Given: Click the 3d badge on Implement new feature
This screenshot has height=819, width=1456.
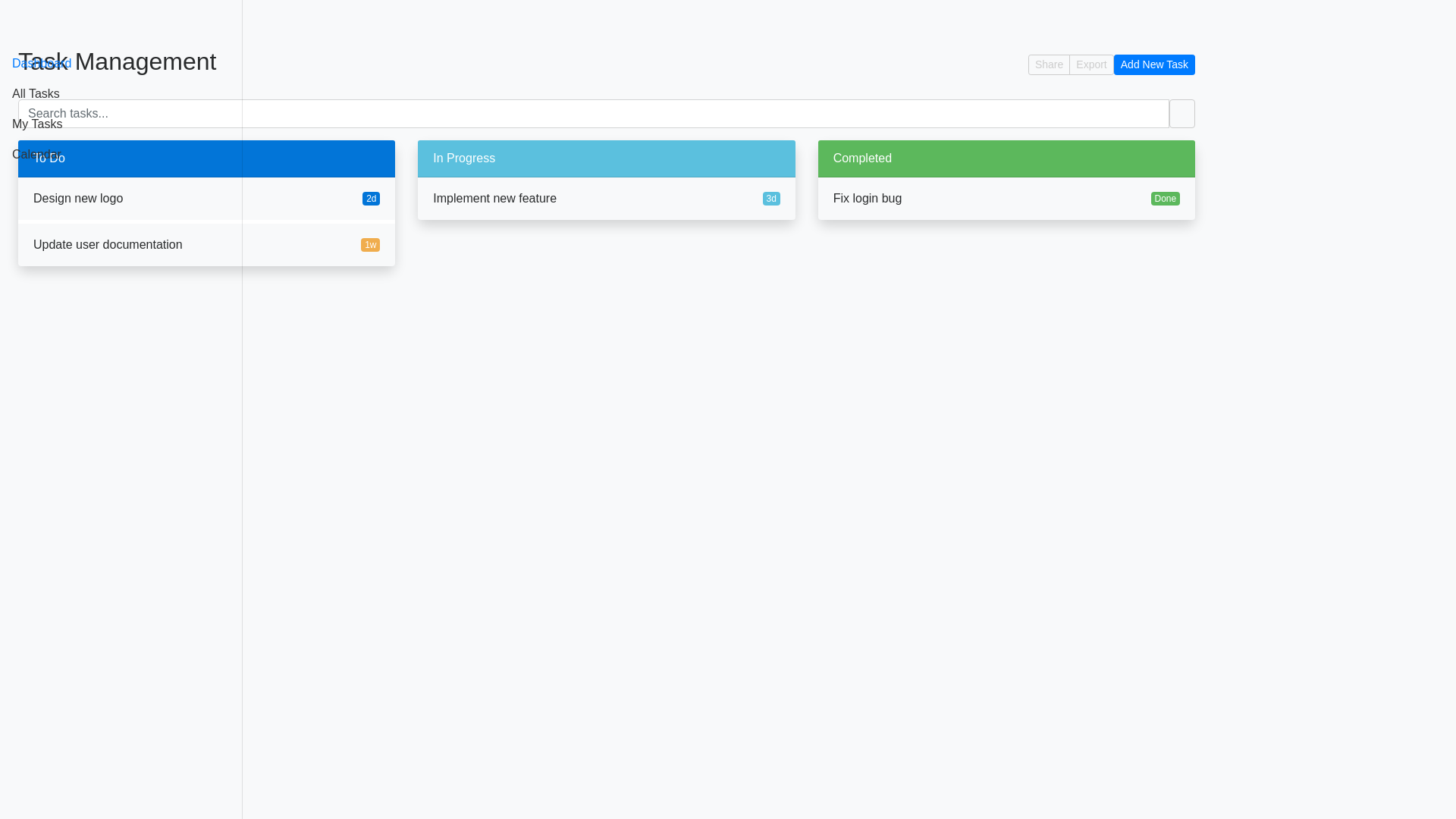Looking at the screenshot, I should pos(771,199).
